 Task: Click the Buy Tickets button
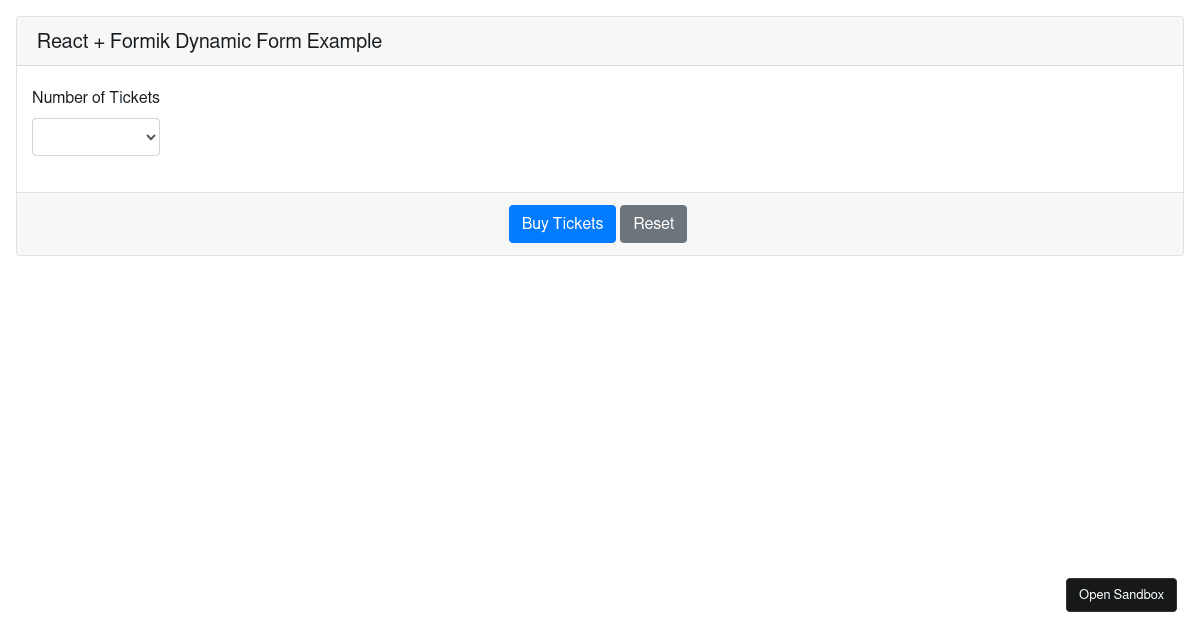coord(562,224)
